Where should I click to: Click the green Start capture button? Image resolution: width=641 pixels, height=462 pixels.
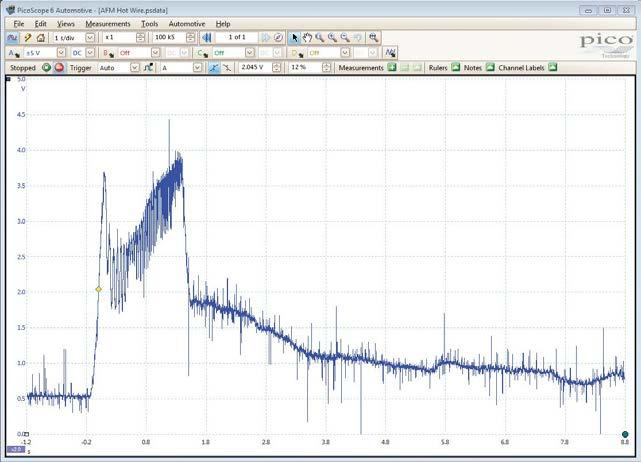click(x=46, y=67)
